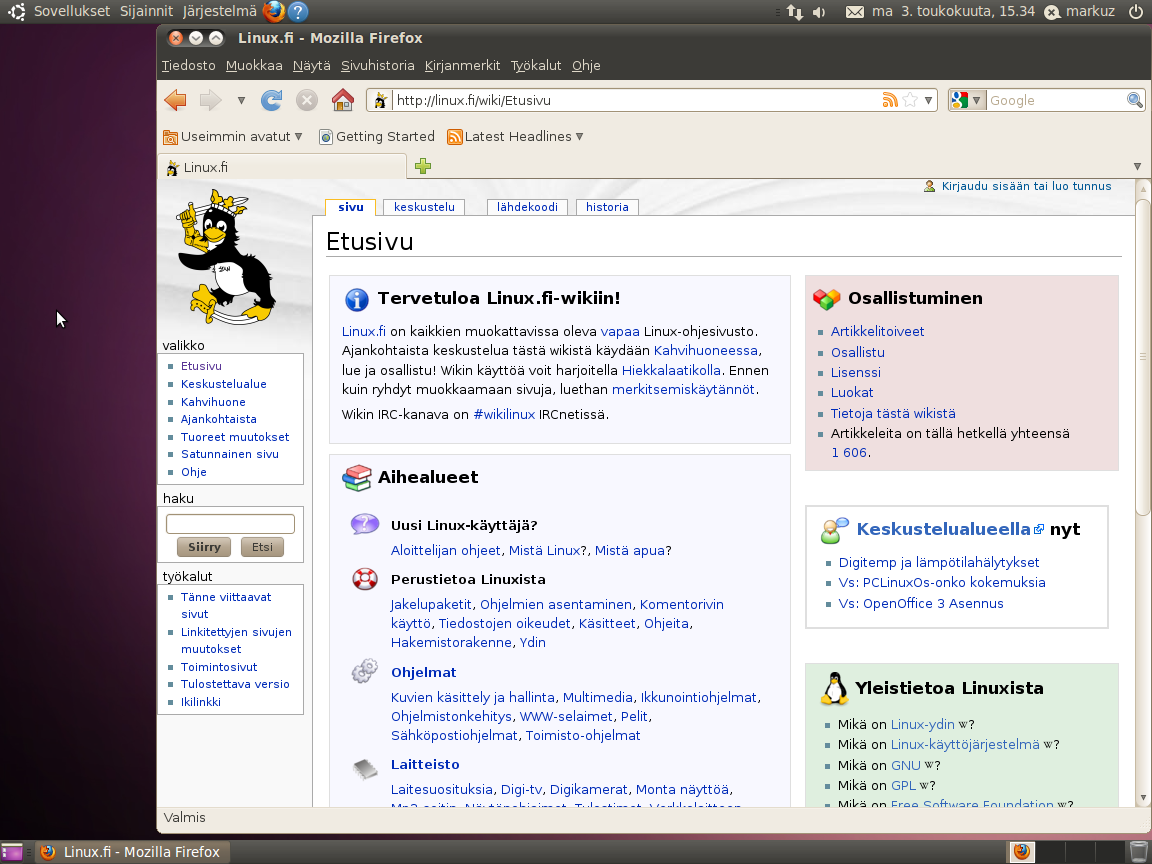This screenshot has width=1152, height=864.
Task: Open the history dropdown beside forward arrow
Action: click(241, 100)
